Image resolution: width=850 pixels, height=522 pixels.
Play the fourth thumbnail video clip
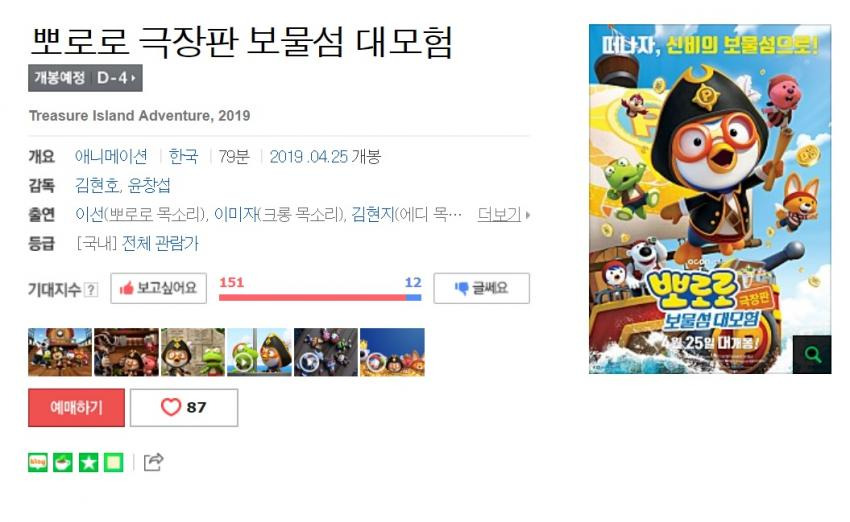[x=259, y=352]
